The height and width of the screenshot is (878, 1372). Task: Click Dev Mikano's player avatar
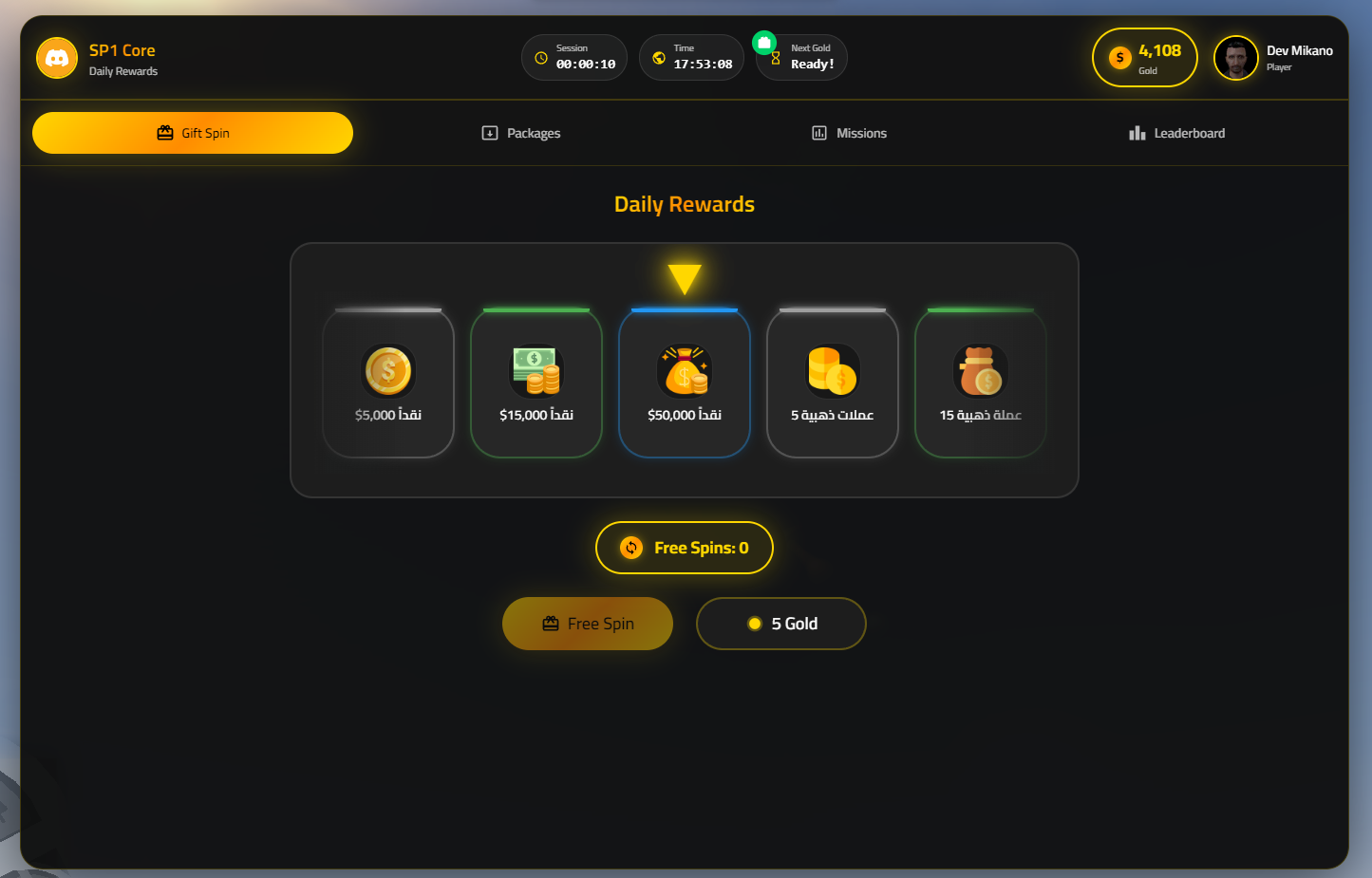coord(1236,58)
